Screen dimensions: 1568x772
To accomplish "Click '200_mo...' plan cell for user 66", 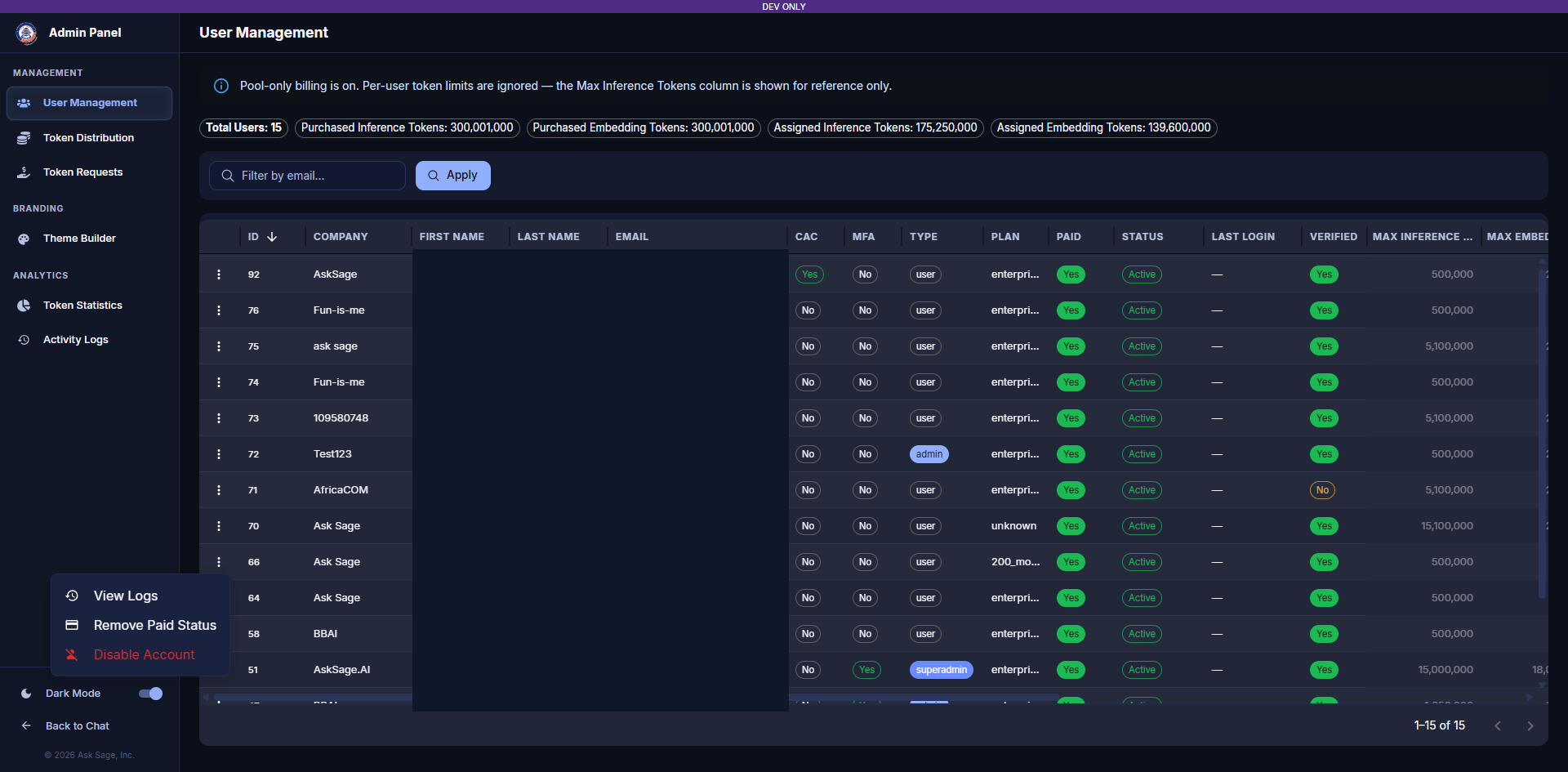I will coord(1016,562).
